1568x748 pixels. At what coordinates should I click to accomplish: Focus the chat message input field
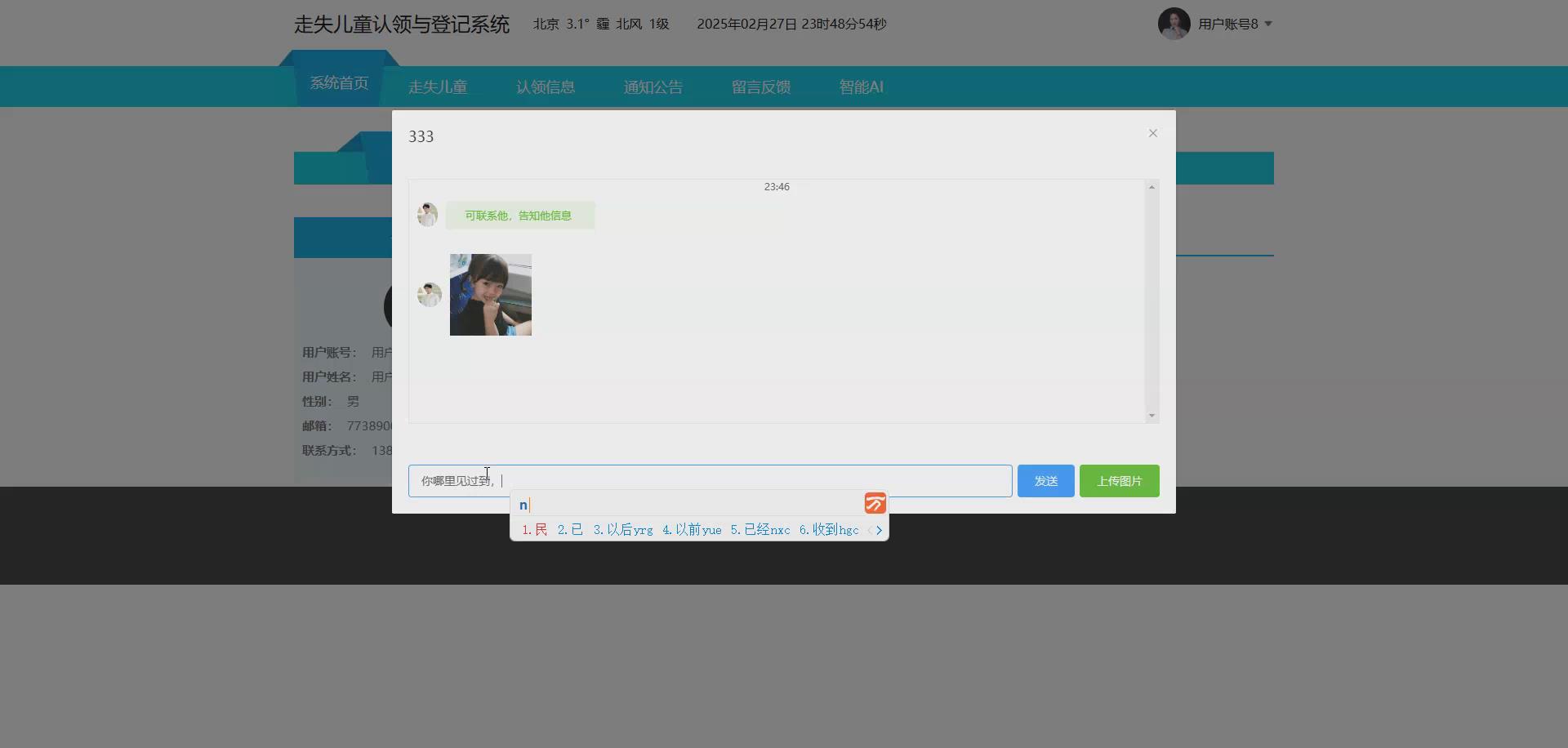[710, 481]
